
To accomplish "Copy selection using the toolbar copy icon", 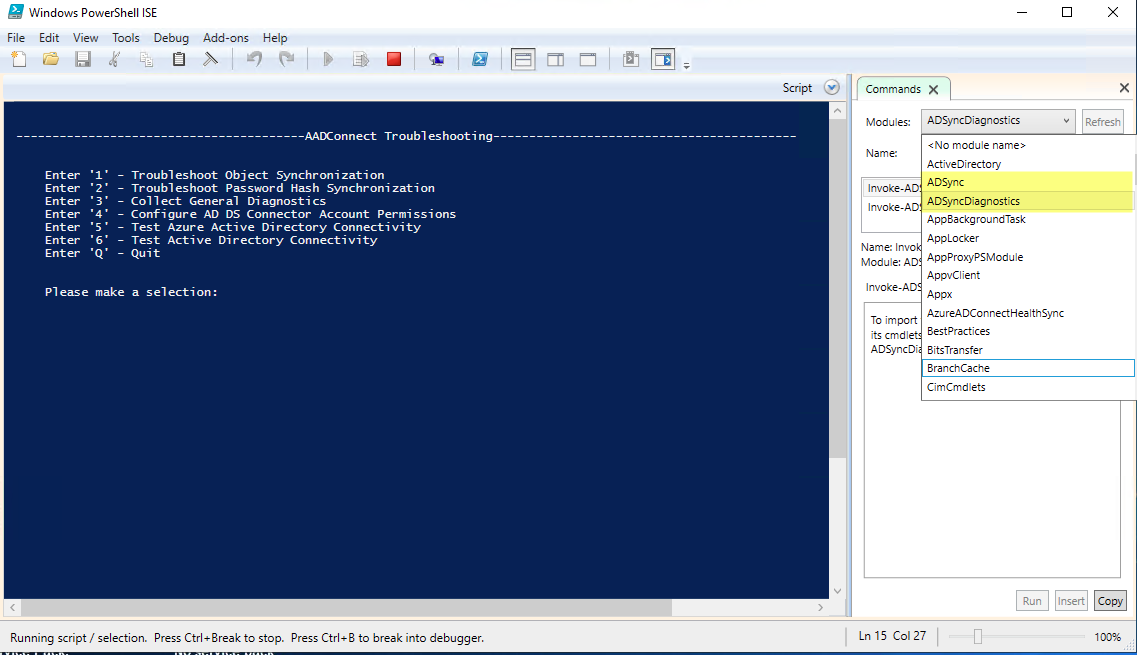I will [146, 59].
